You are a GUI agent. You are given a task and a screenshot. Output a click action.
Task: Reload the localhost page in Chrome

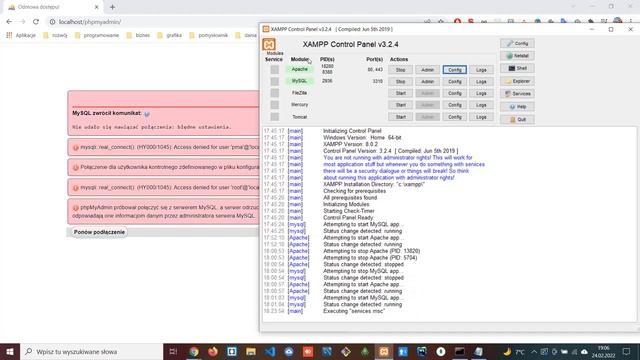coord(36,22)
